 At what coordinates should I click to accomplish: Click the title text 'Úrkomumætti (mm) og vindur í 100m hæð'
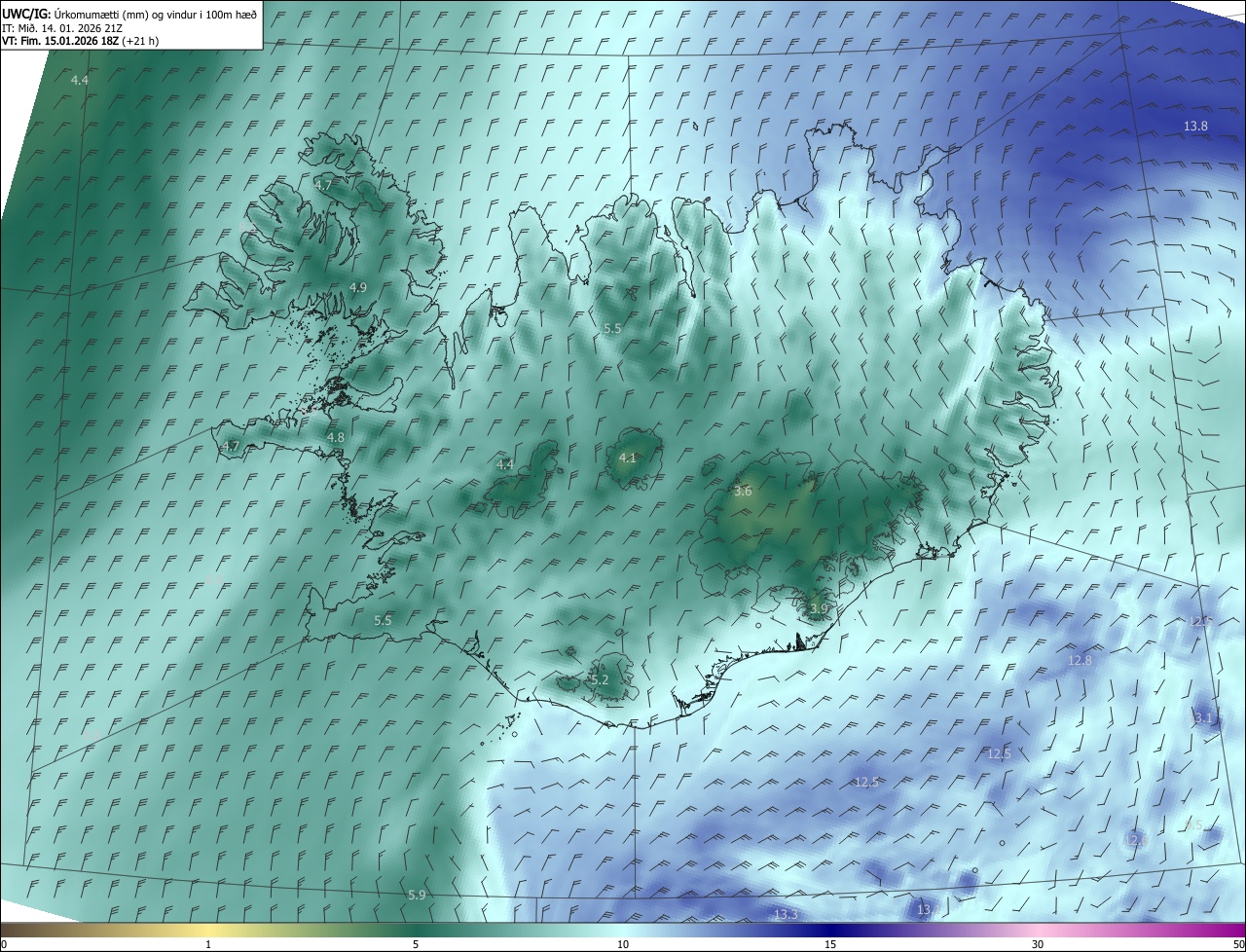(x=155, y=14)
